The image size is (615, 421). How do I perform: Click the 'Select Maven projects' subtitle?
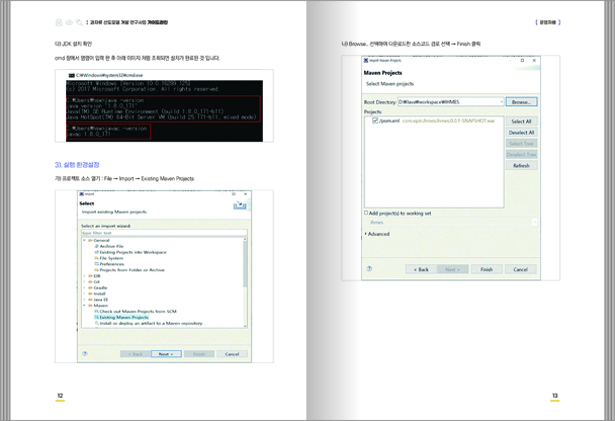[390, 84]
